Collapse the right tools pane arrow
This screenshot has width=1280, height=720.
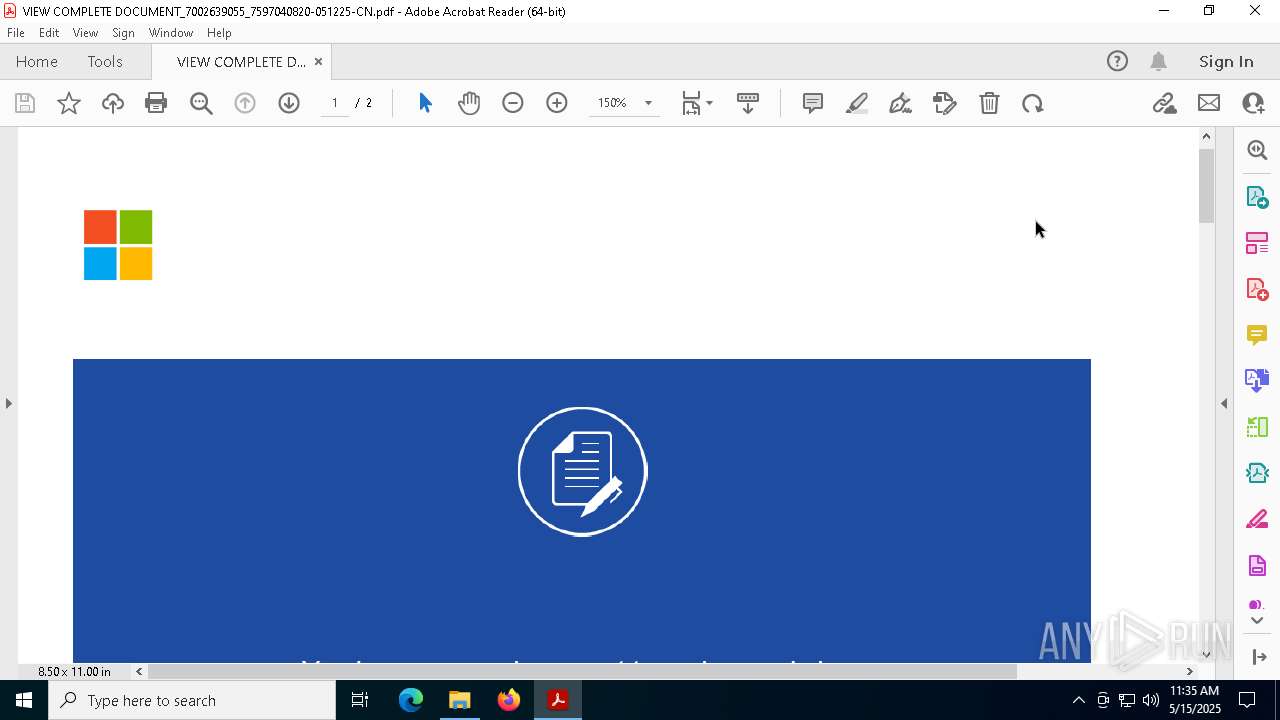1224,403
